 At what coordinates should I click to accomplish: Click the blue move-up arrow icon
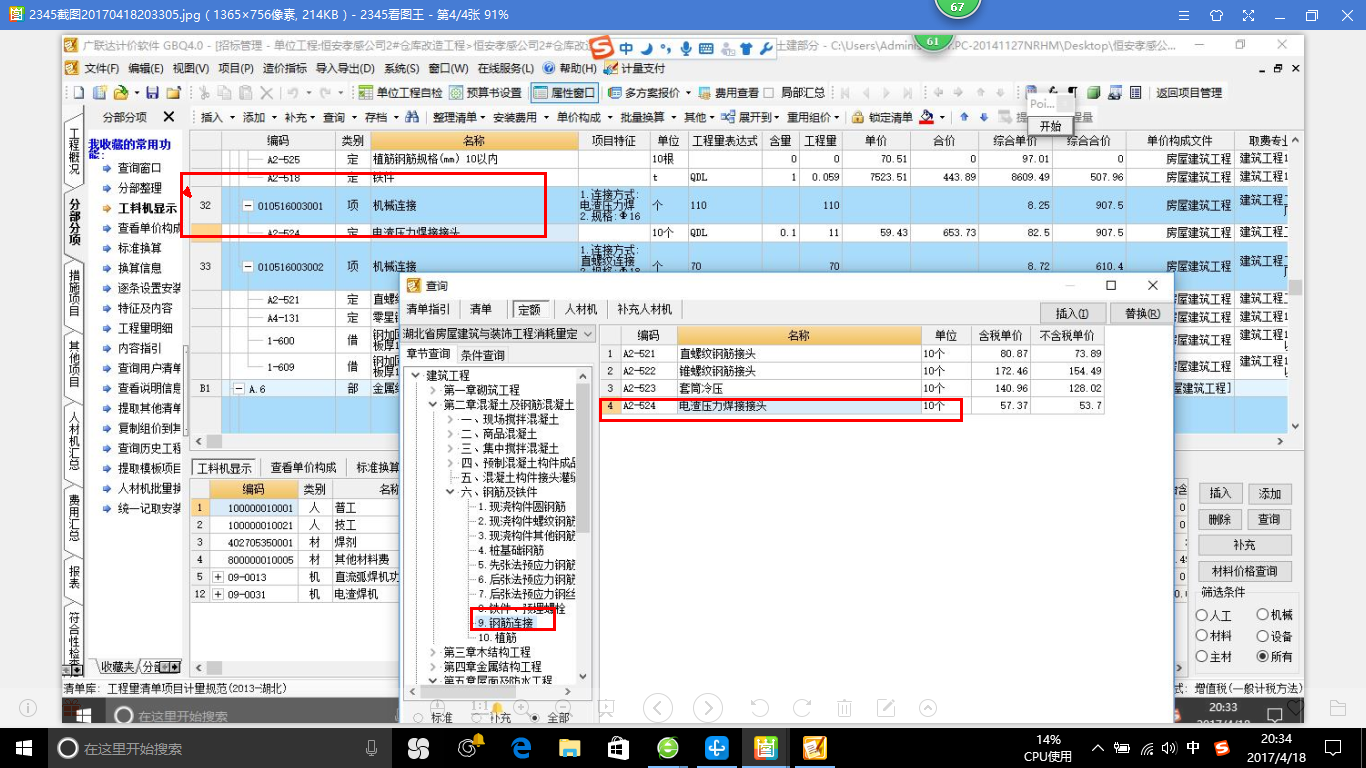pos(964,117)
